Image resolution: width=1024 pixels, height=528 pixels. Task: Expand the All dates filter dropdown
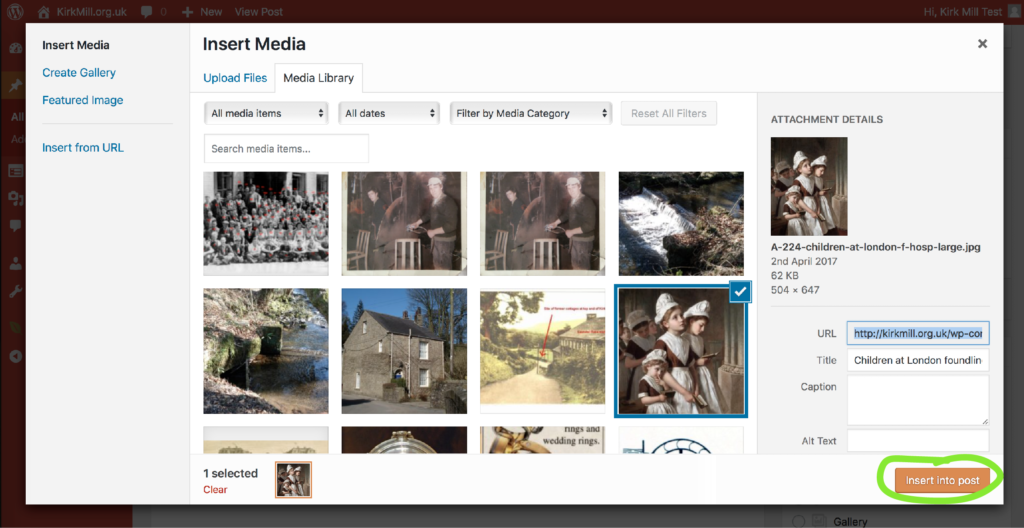[390, 113]
